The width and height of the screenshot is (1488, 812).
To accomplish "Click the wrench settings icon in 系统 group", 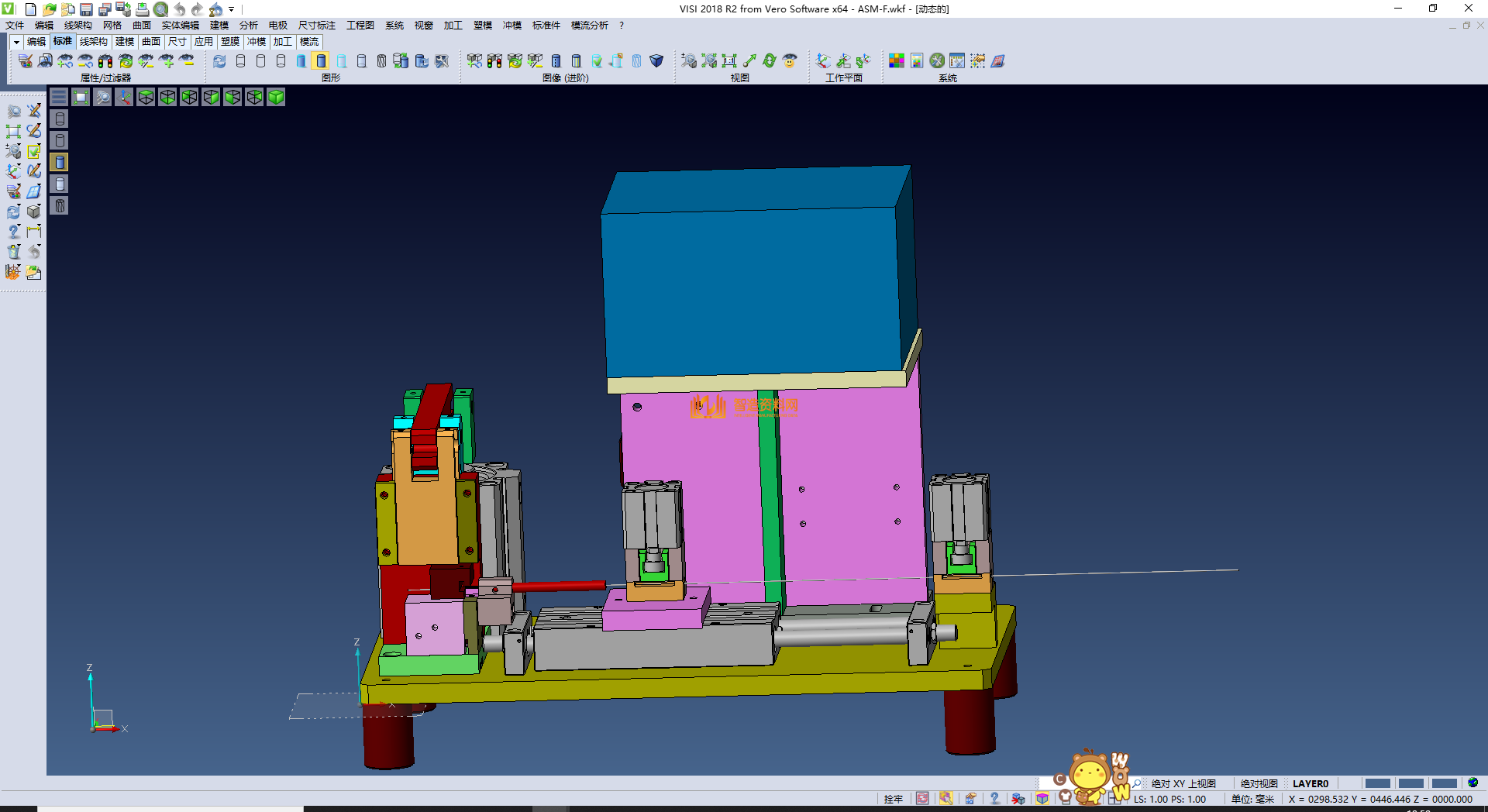I will (x=937, y=61).
